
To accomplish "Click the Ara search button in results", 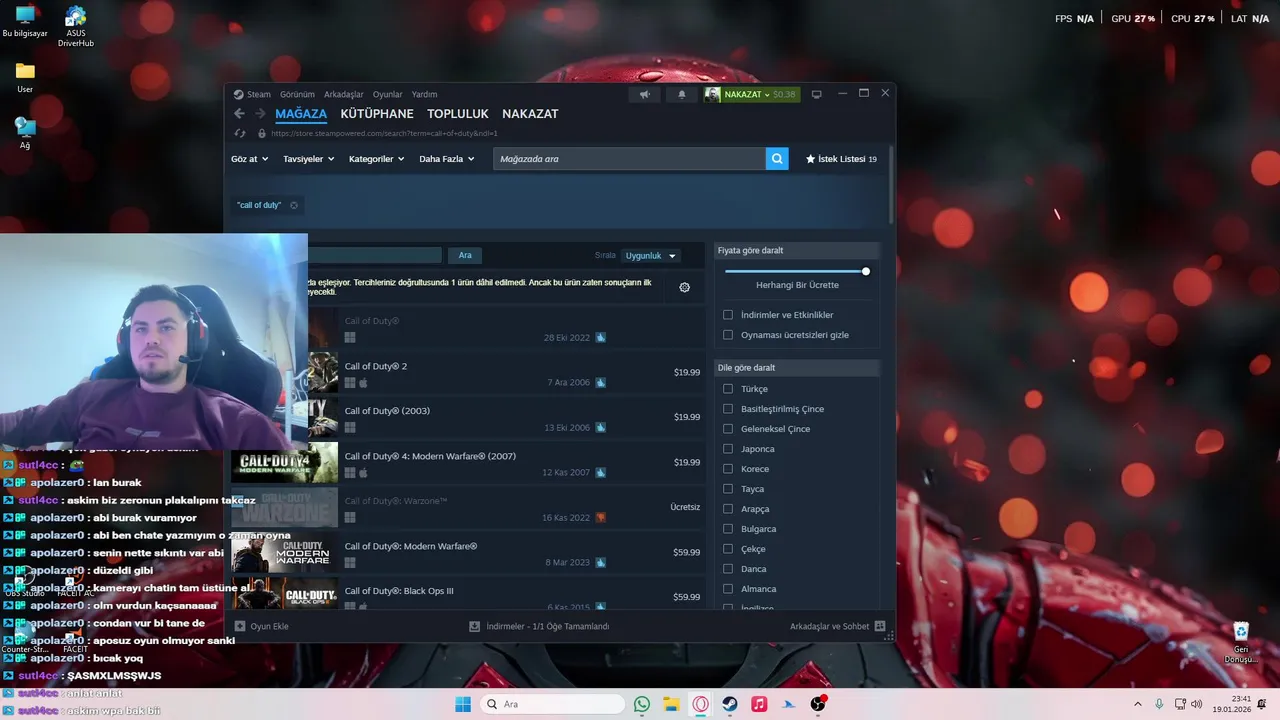I will (x=465, y=256).
